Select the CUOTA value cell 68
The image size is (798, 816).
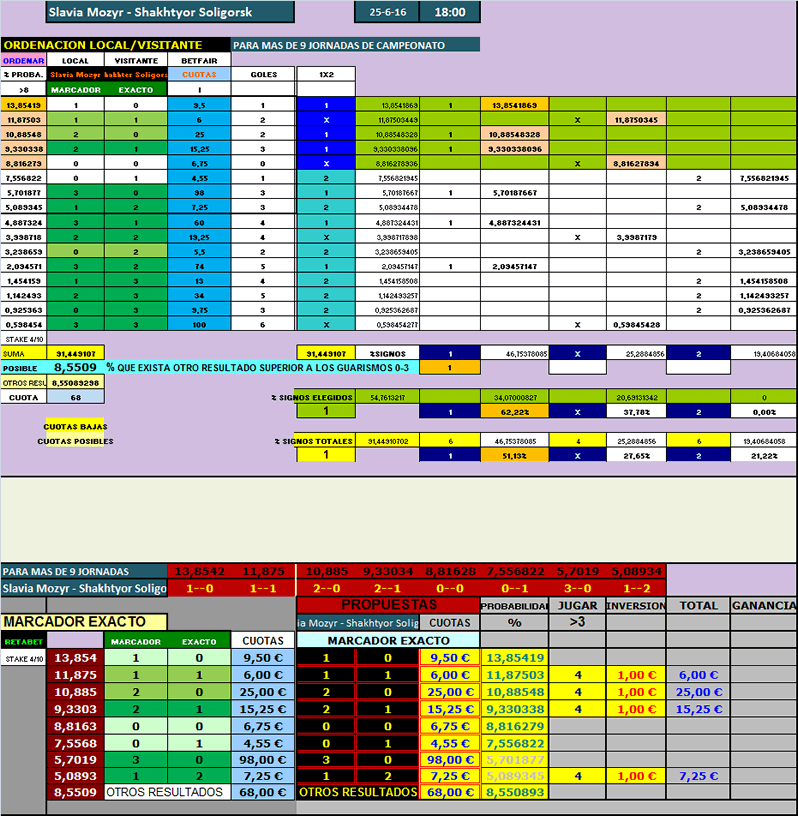pos(75,398)
